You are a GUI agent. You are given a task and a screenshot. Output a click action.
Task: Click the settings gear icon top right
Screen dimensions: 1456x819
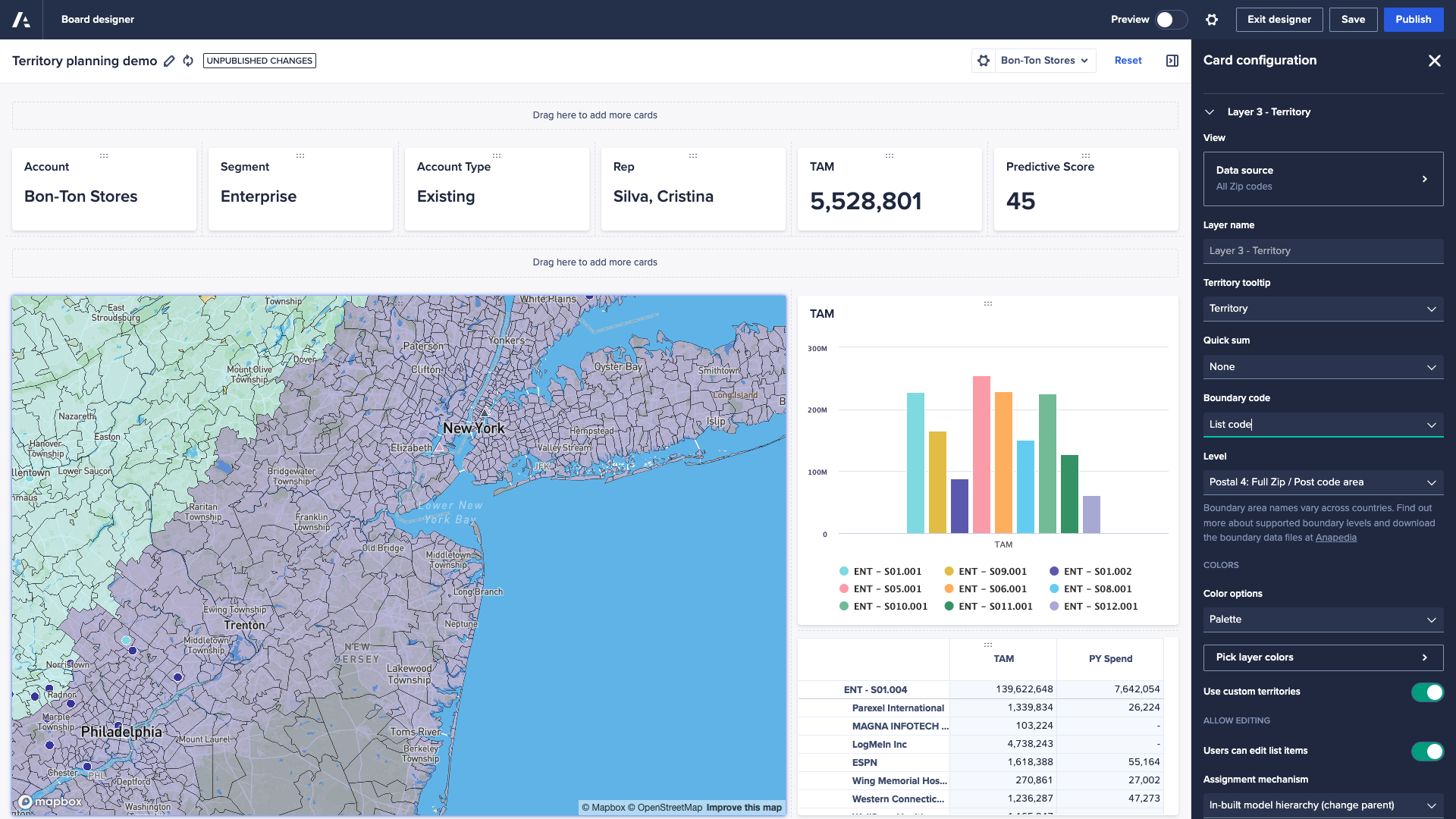(x=1211, y=19)
